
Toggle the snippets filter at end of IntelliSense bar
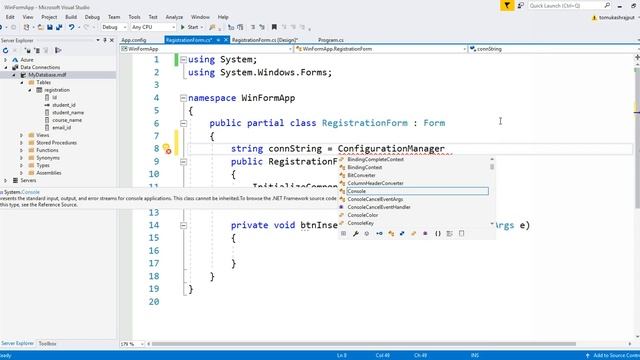point(461,233)
